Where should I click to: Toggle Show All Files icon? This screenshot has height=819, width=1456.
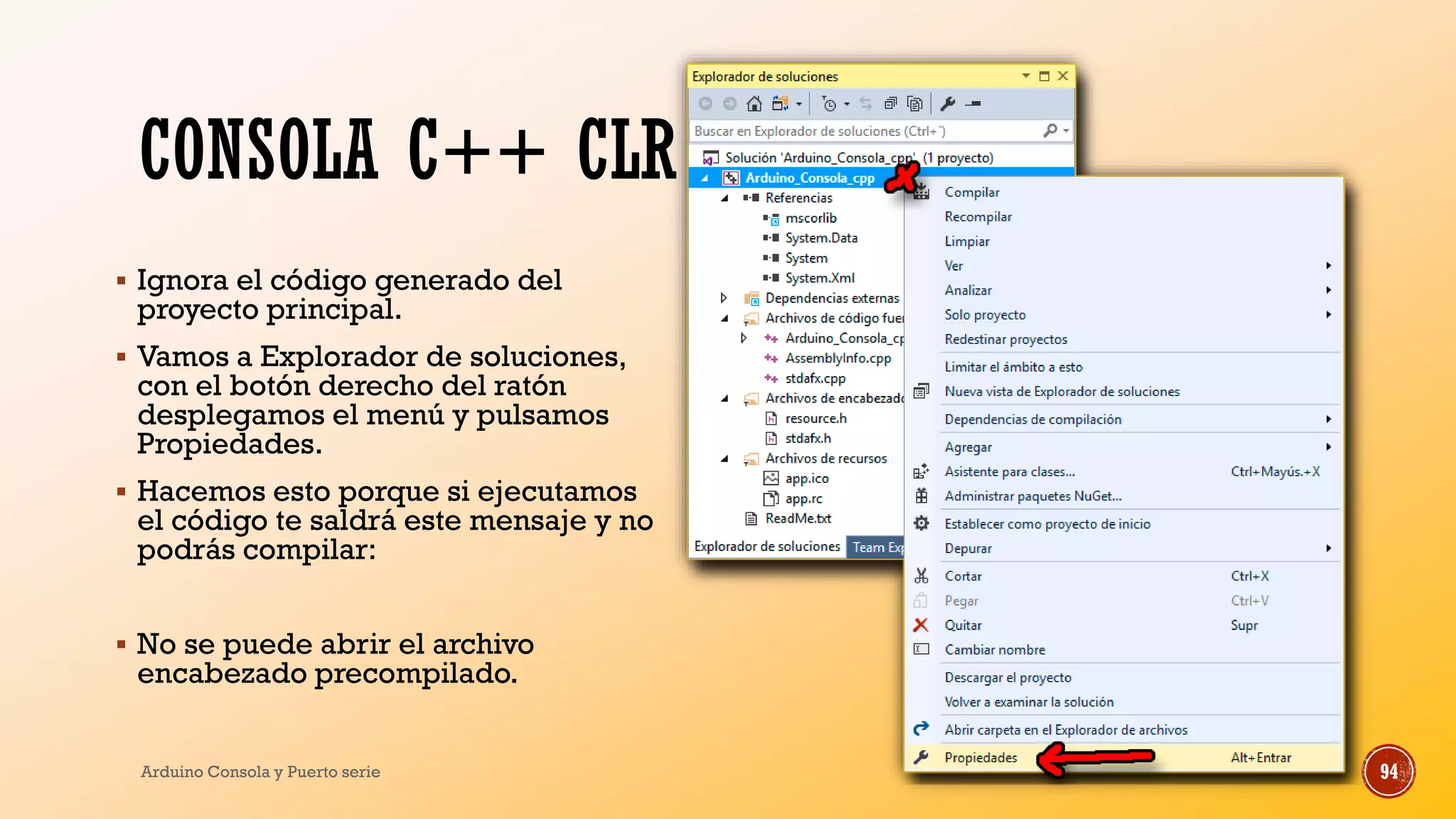(915, 104)
